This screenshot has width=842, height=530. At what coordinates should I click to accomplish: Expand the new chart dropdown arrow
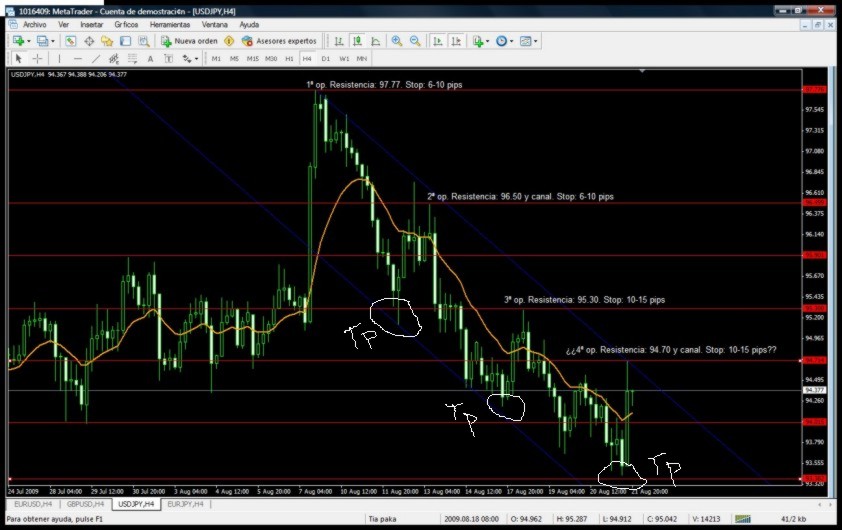pyautogui.click(x=28, y=41)
